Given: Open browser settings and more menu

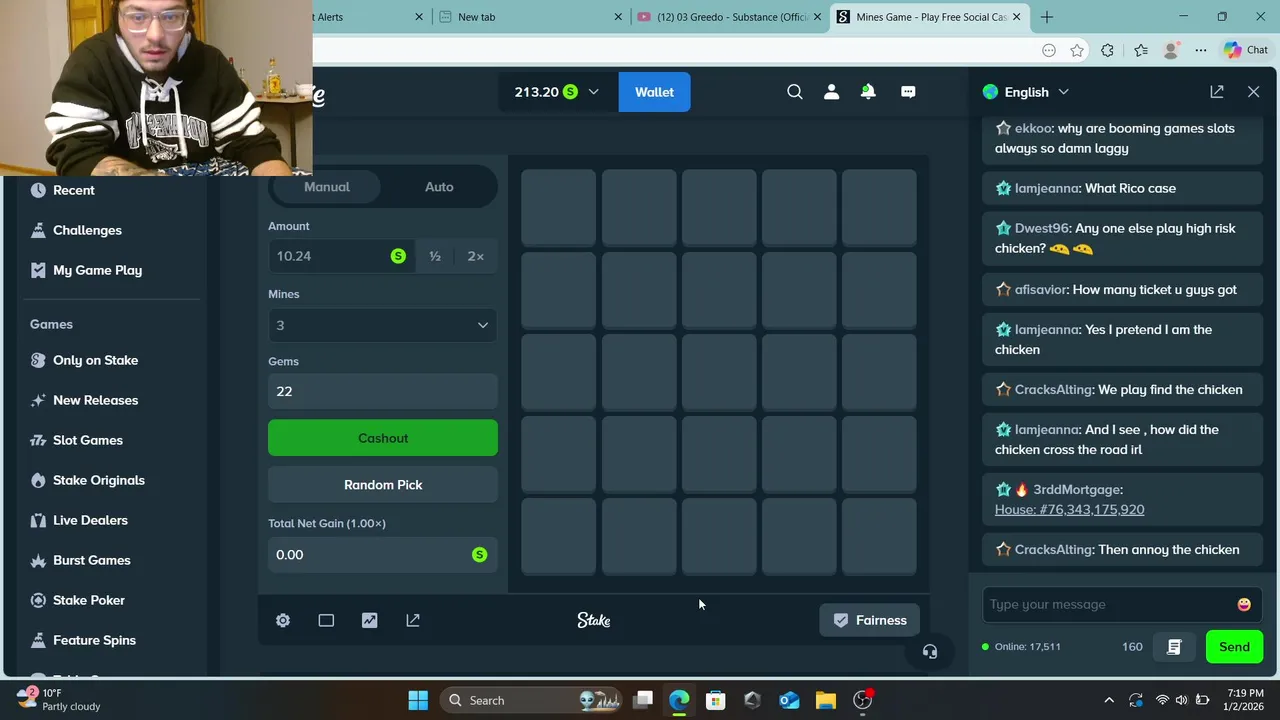Looking at the screenshot, I should coord(1201,50).
